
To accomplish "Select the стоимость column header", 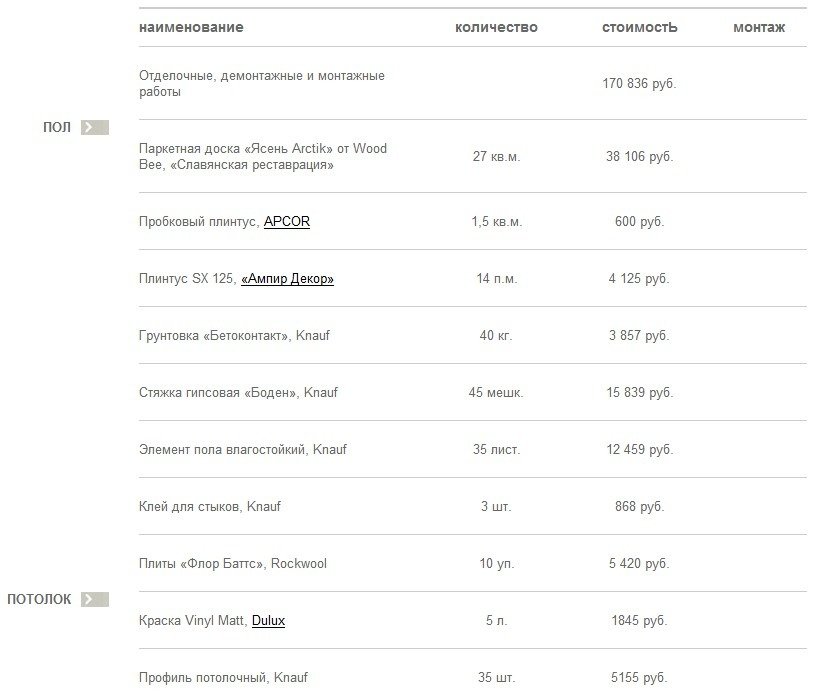I will (x=639, y=27).
